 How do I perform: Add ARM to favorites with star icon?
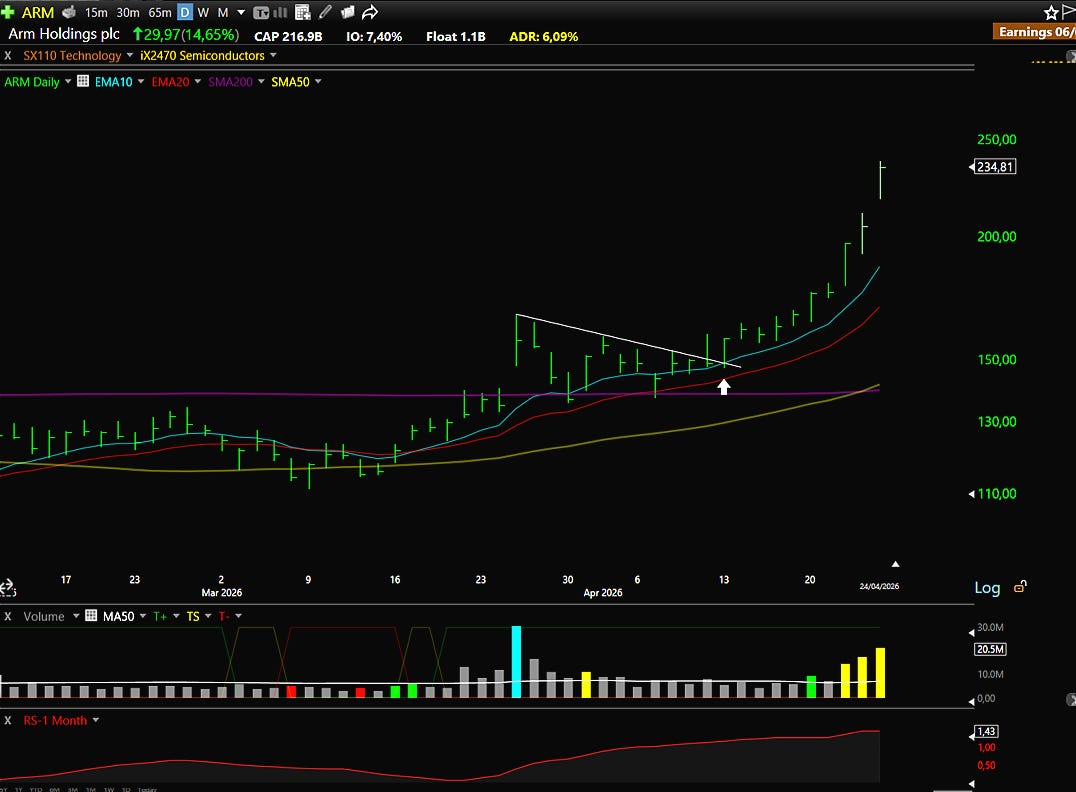[1051, 12]
